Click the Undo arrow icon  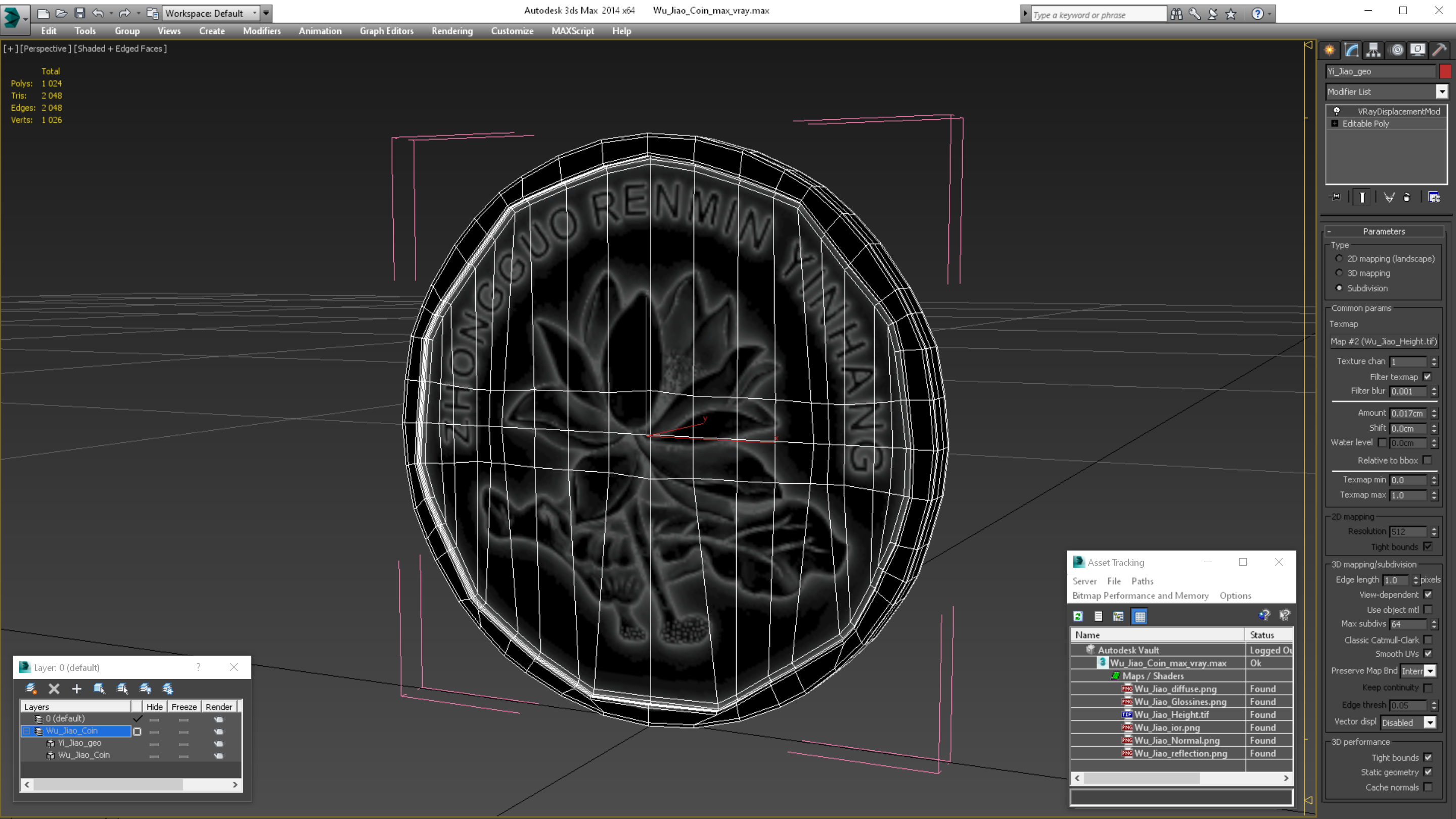pyautogui.click(x=98, y=13)
